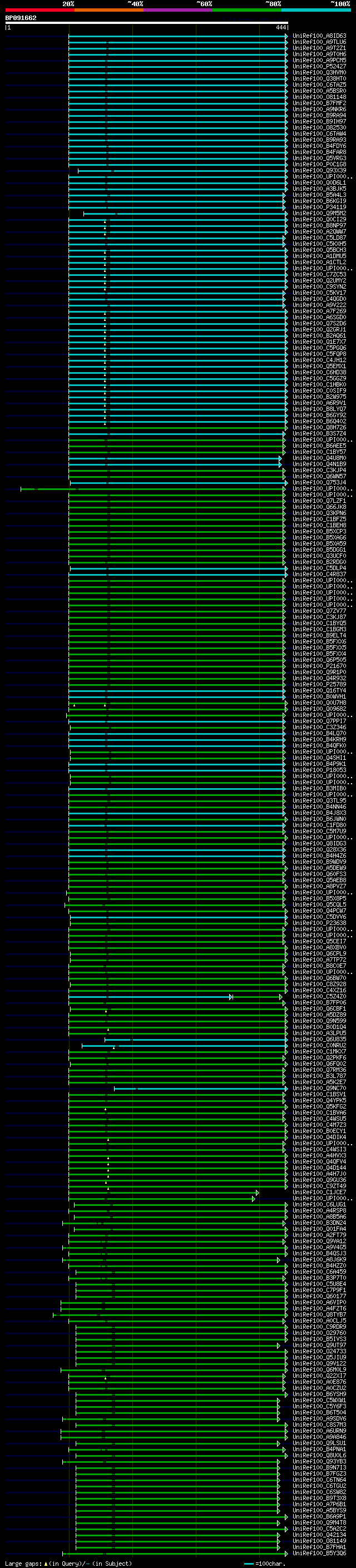Open hit UniRef100_Q3HVM0
This screenshot has height=1568, width=356.
click(x=319, y=72)
